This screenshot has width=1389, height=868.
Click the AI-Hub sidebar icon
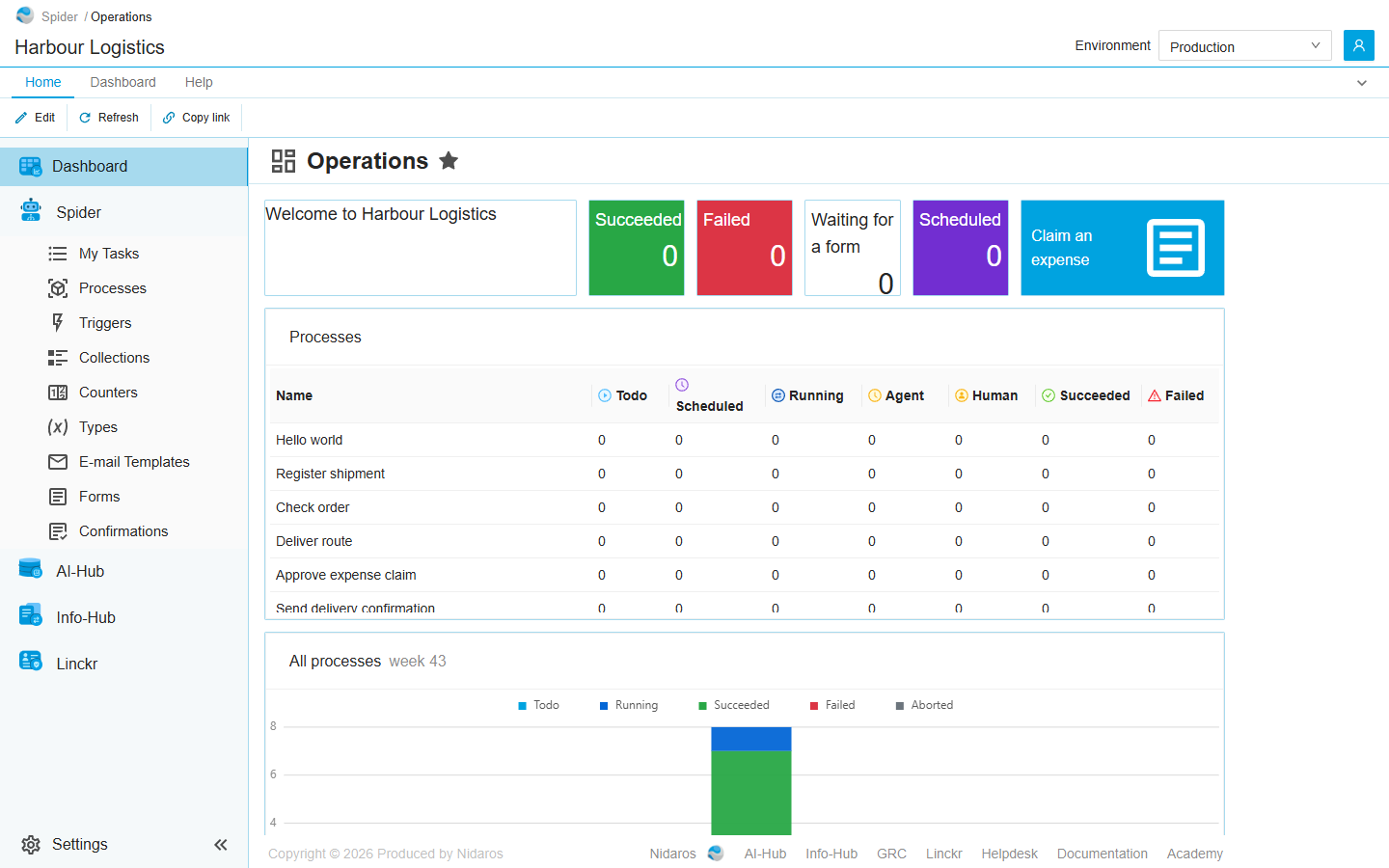31,570
